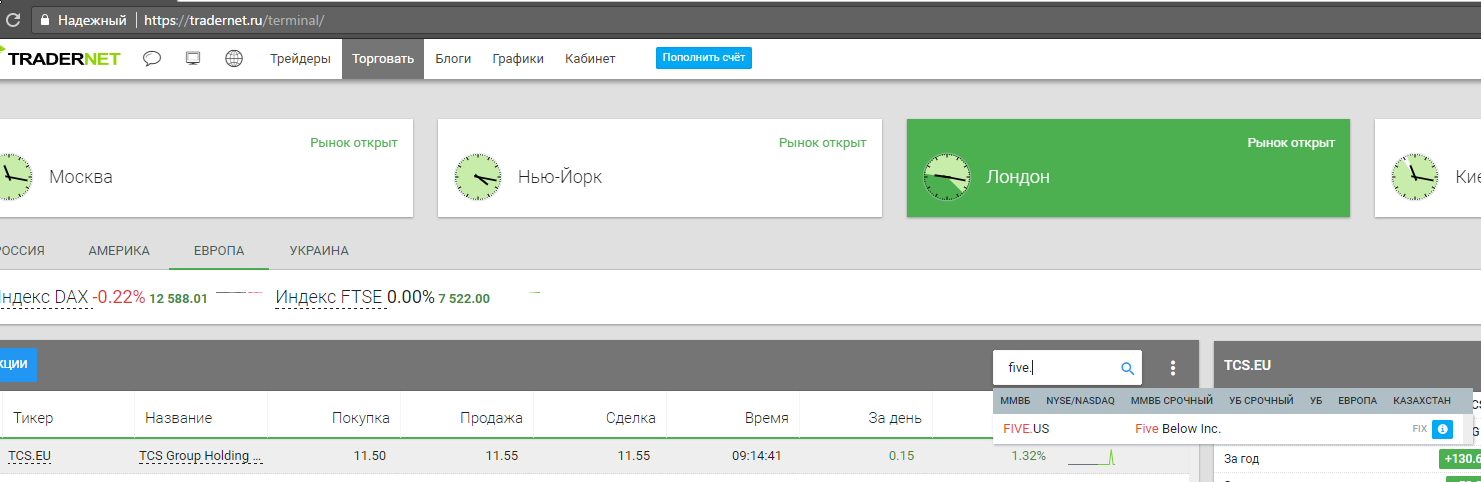Filter search by ЕВРОПА exchange

[1357, 400]
